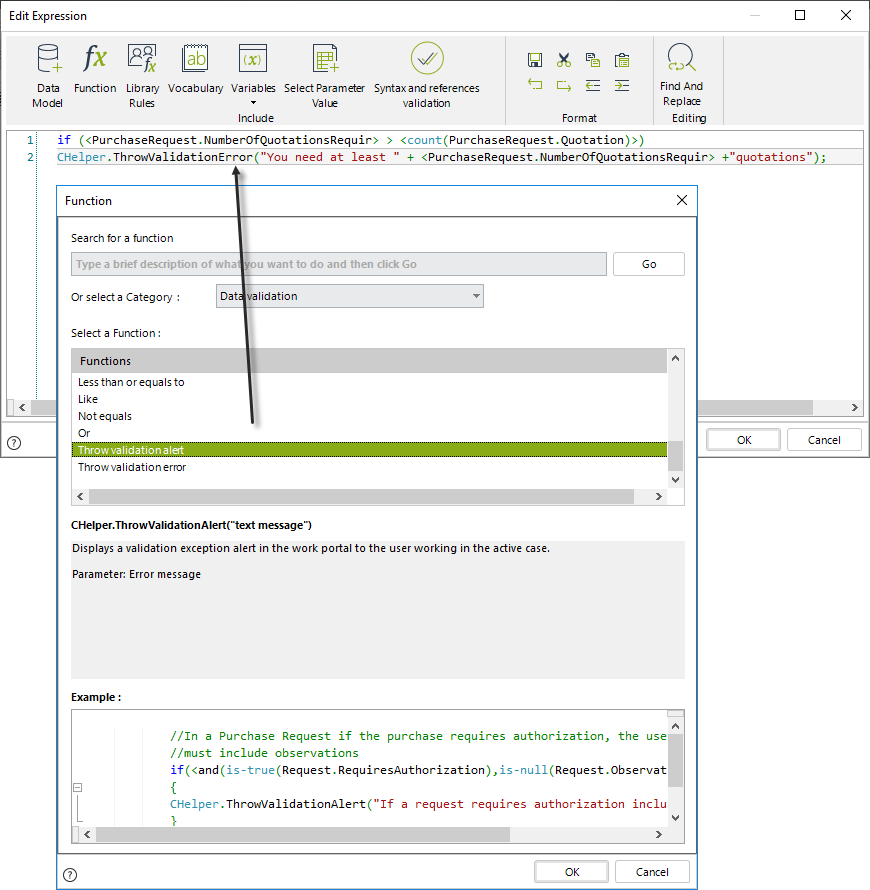Select 'Less than or equals to' function
Screen dimensions: 870x890
click(369, 382)
